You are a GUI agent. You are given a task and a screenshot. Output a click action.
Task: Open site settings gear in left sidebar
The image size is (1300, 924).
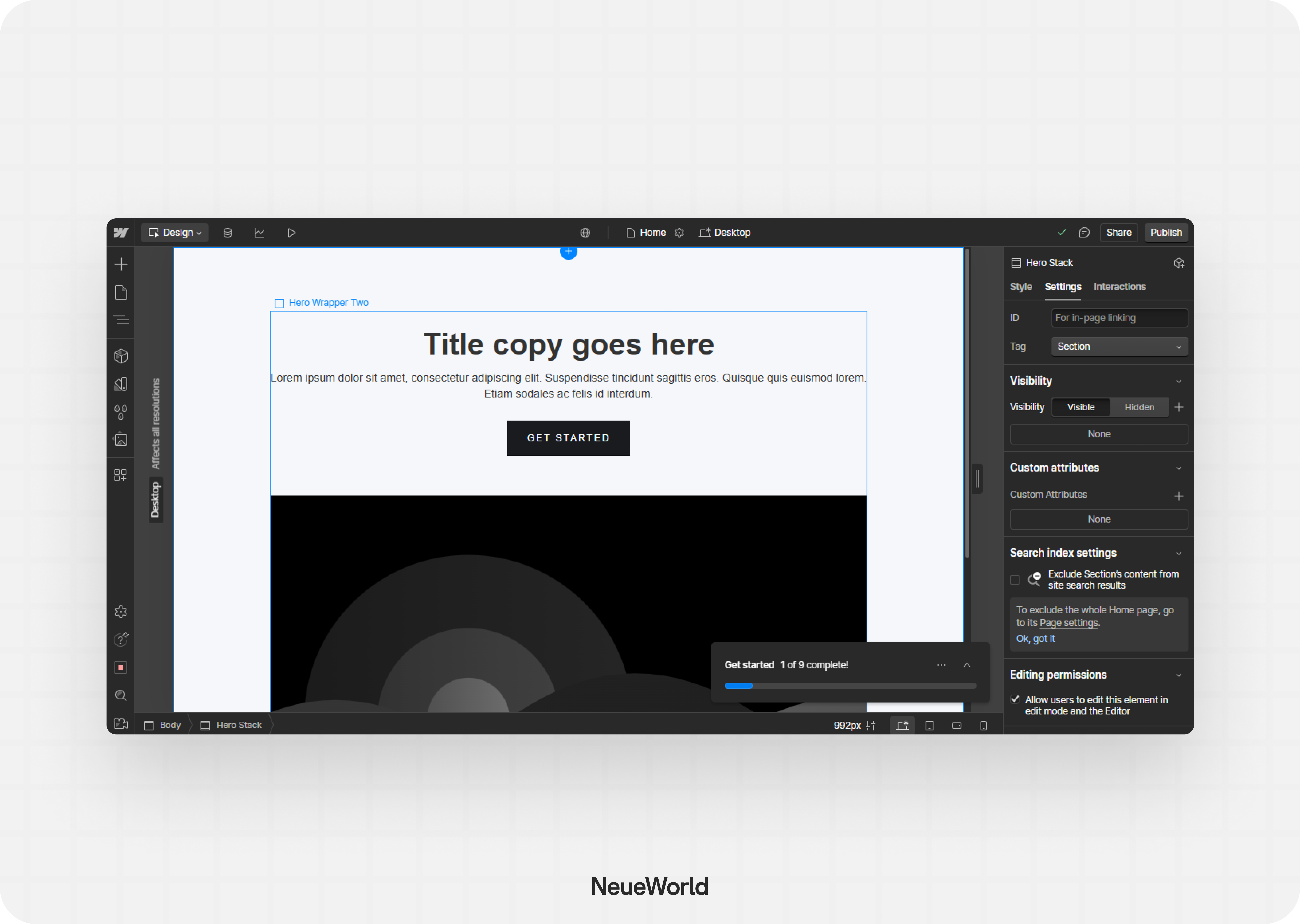click(121, 612)
